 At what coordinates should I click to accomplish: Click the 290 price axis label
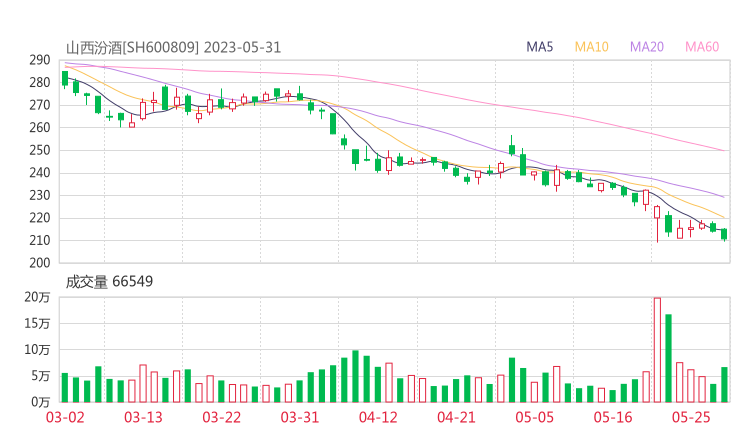click(40, 60)
